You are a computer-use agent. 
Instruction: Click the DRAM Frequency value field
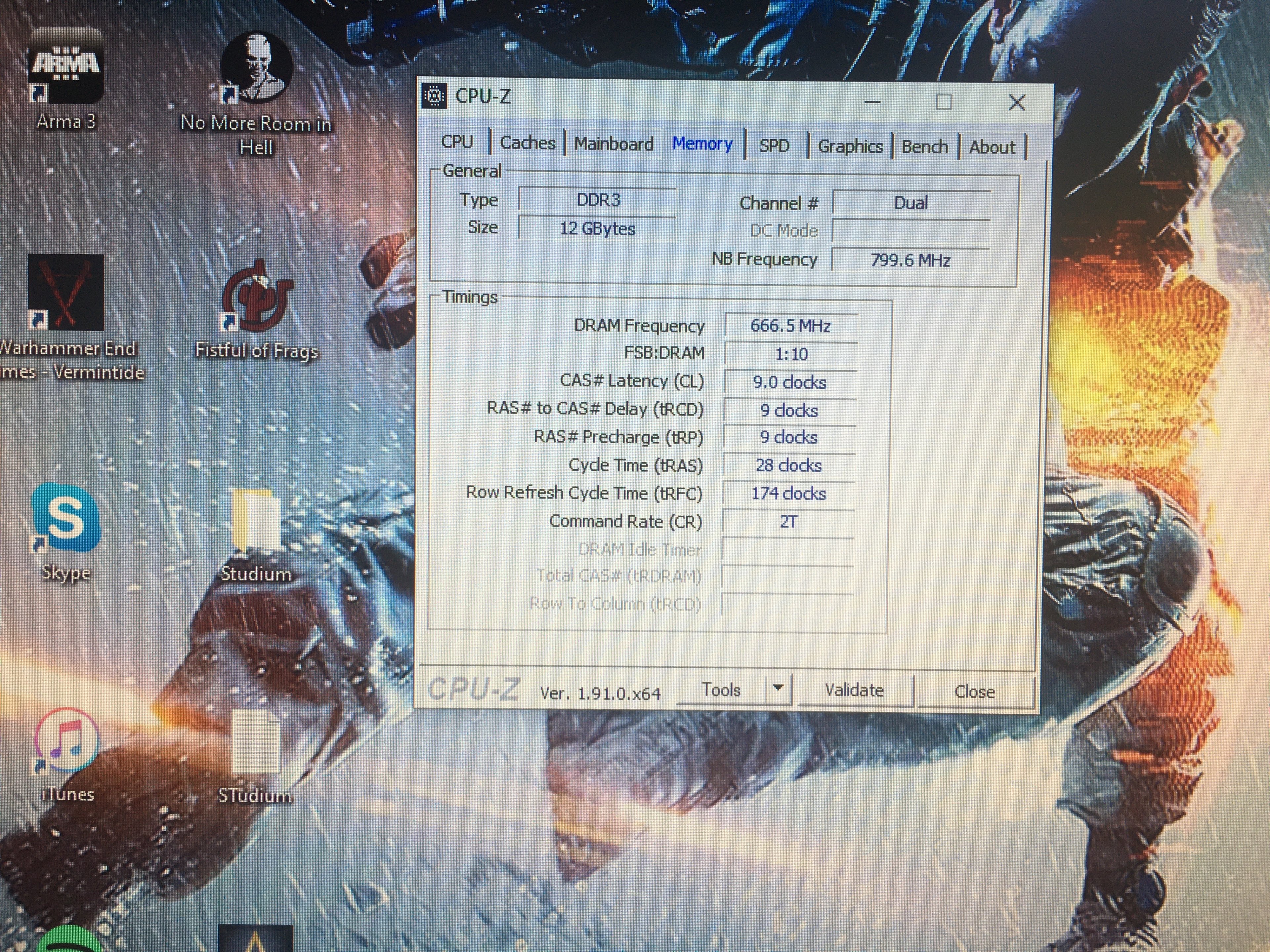pyautogui.click(x=790, y=326)
